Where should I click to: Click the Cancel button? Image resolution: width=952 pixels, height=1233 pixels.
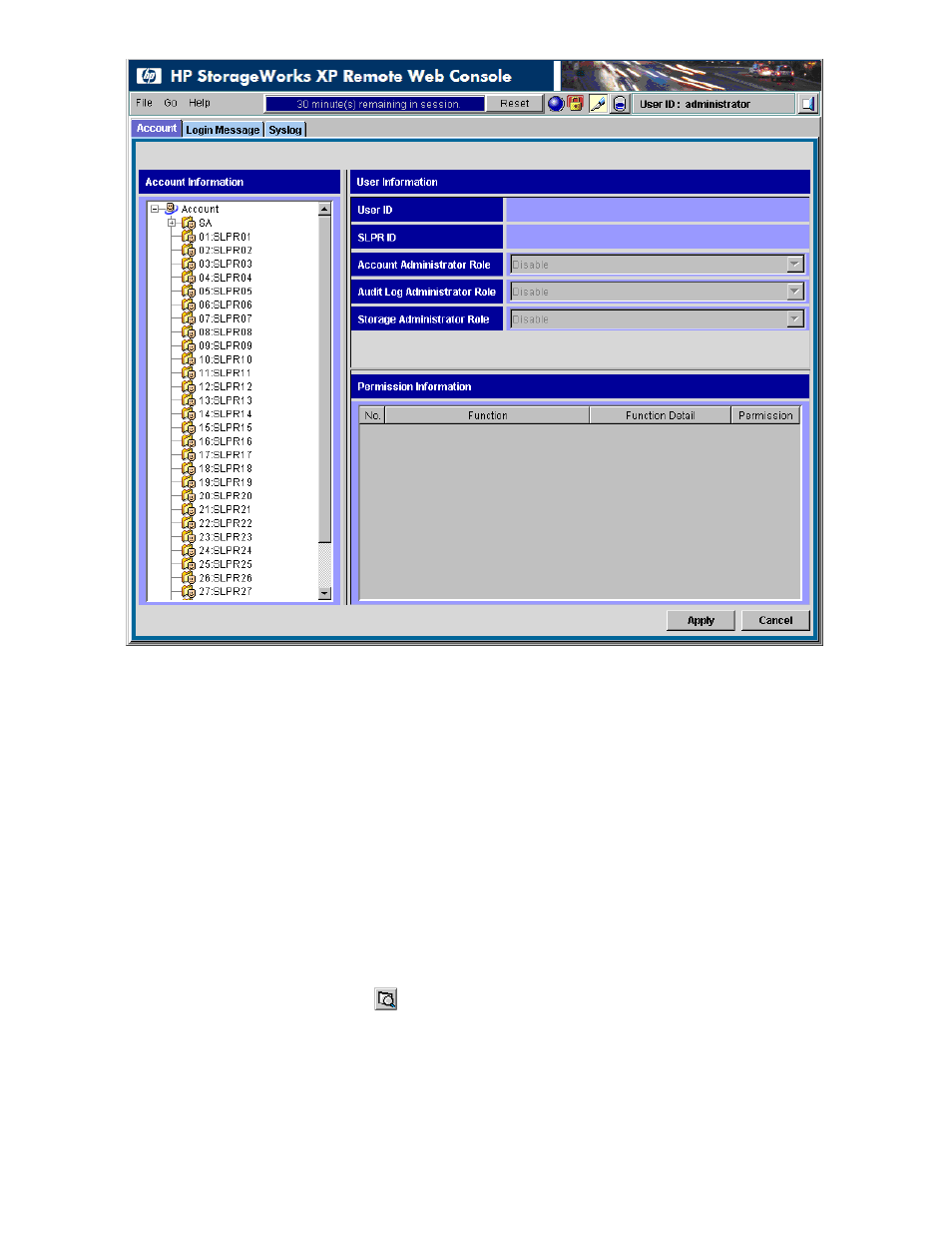pos(775,620)
